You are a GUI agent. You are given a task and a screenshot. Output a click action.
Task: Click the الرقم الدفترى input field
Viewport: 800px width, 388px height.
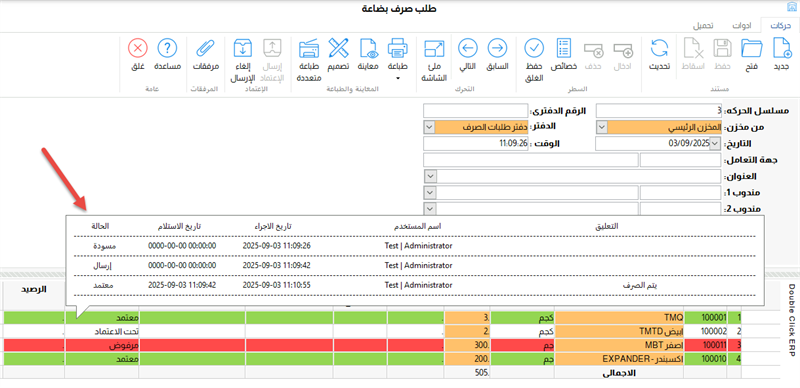[x=476, y=111]
